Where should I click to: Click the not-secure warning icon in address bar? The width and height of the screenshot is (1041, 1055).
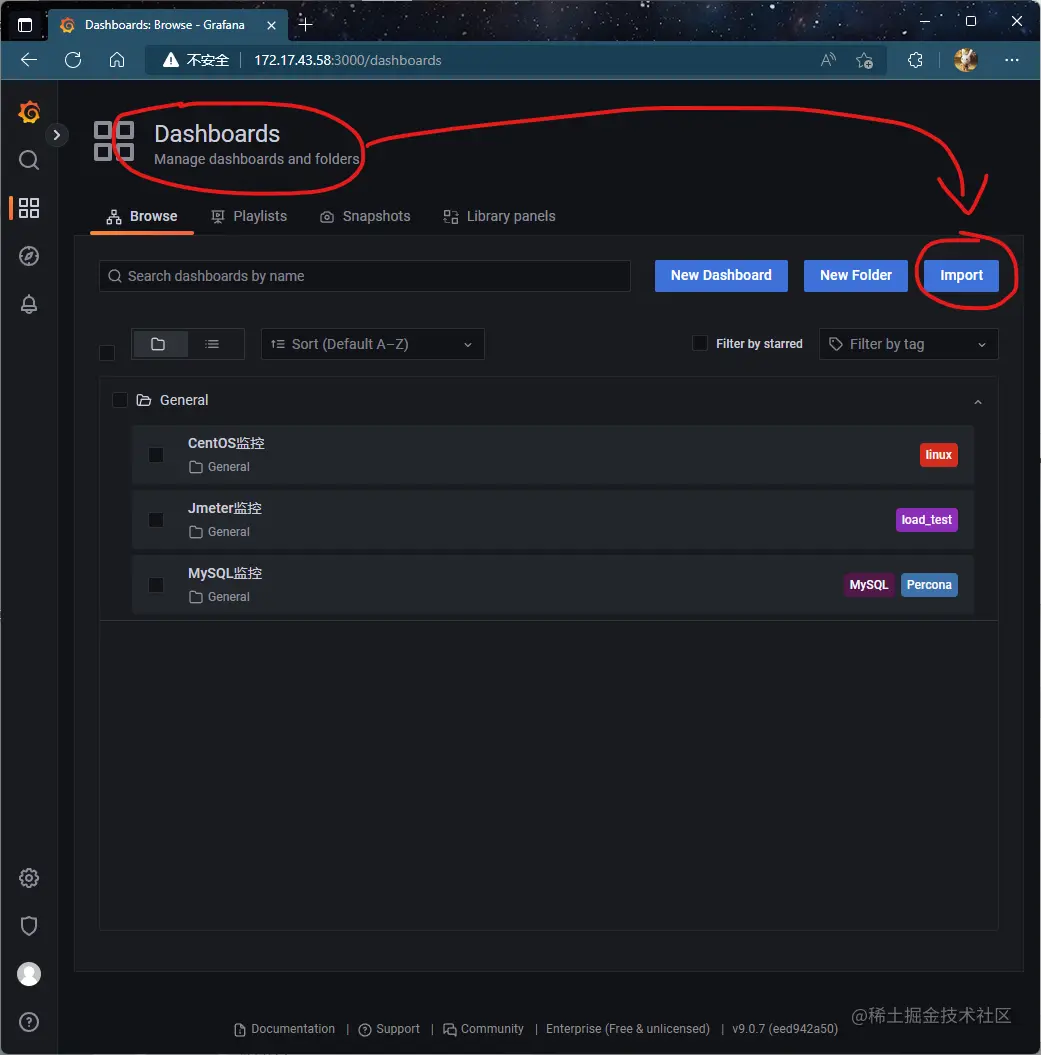pos(171,60)
